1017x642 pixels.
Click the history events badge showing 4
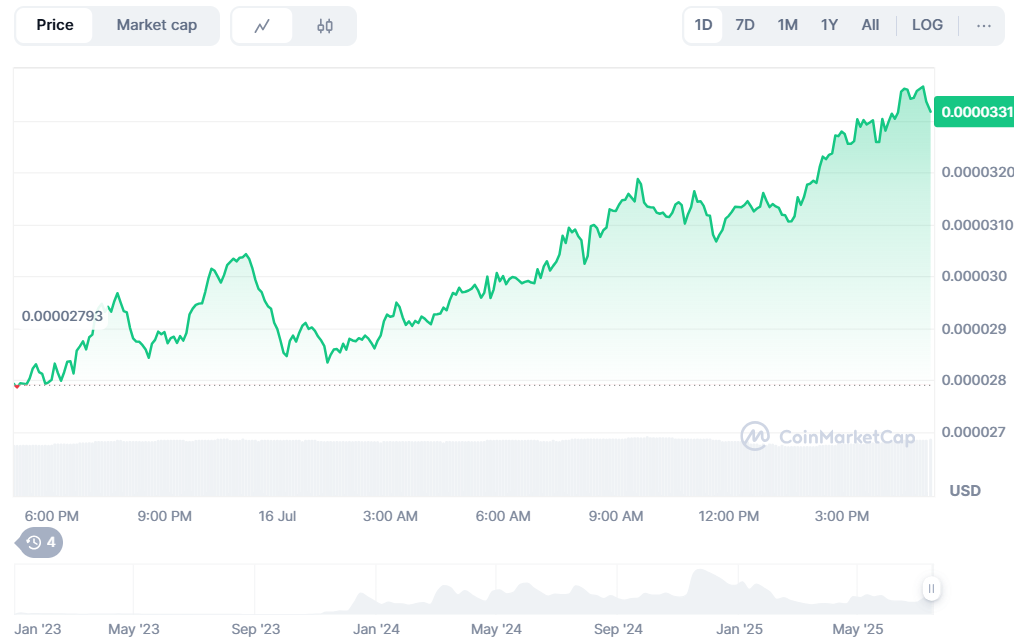(x=41, y=543)
